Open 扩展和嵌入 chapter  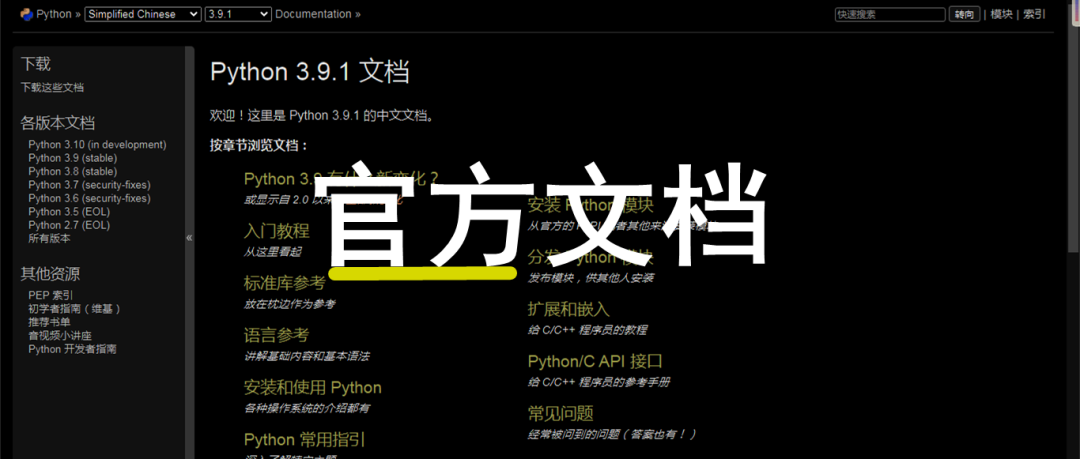pos(568,309)
